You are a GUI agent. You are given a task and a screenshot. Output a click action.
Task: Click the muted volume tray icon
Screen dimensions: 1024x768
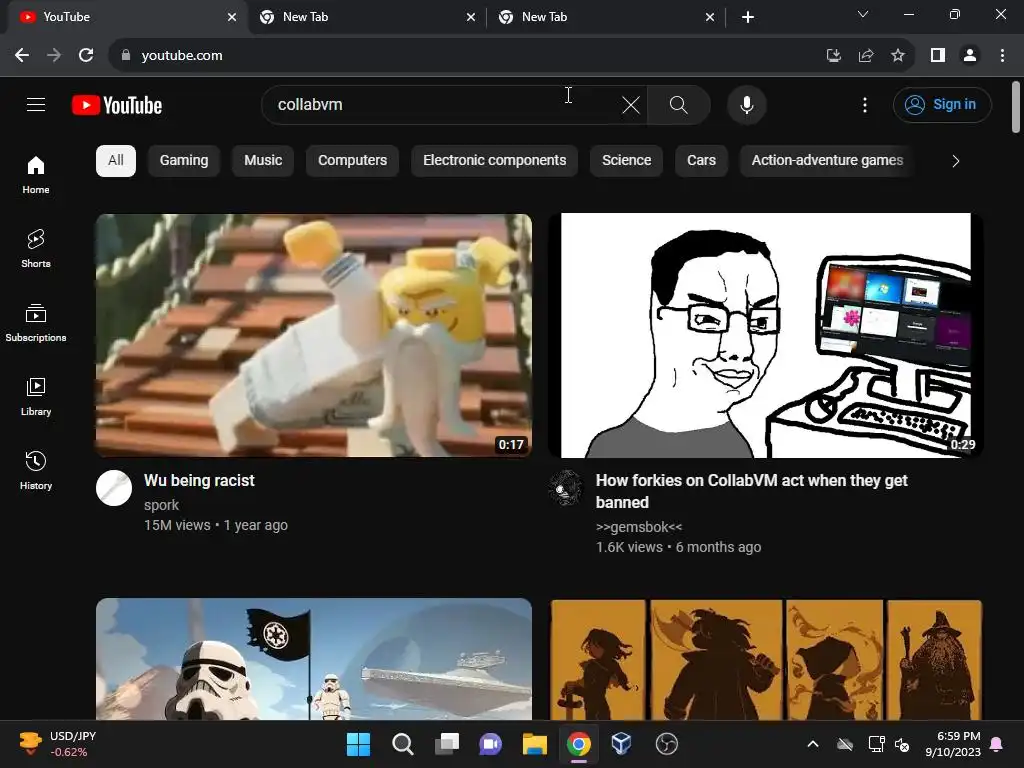pos(902,744)
